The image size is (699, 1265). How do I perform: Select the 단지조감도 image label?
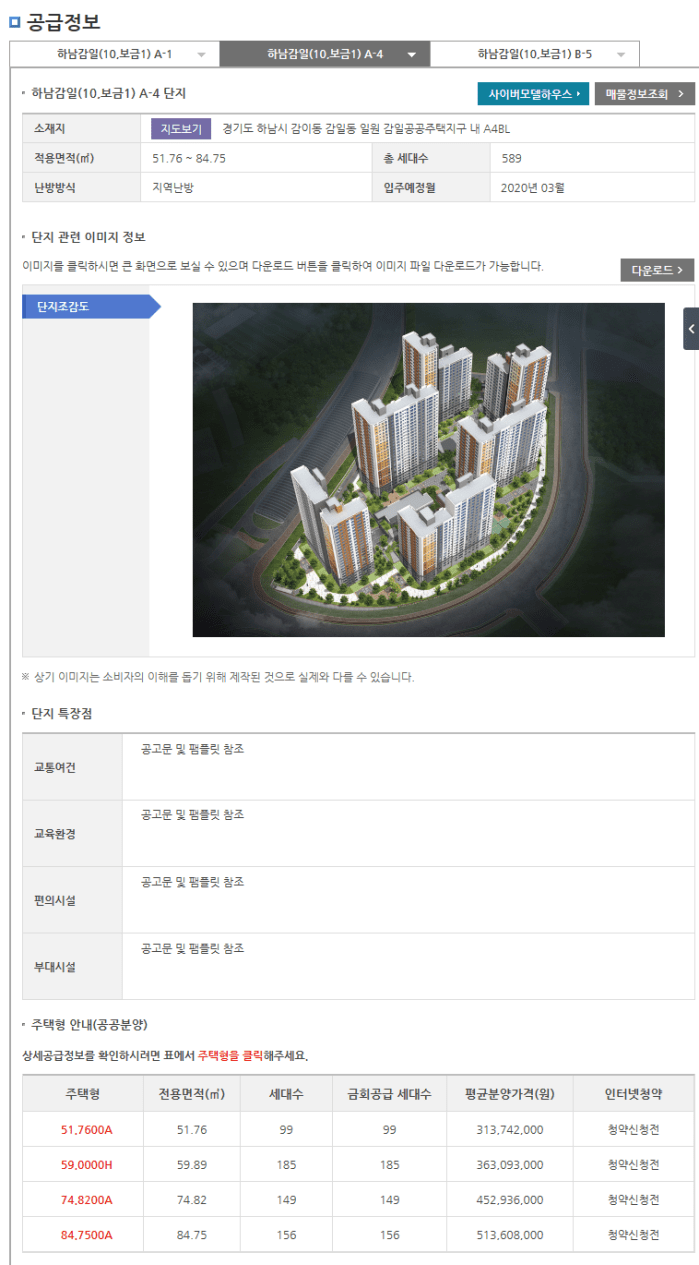coord(86,307)
